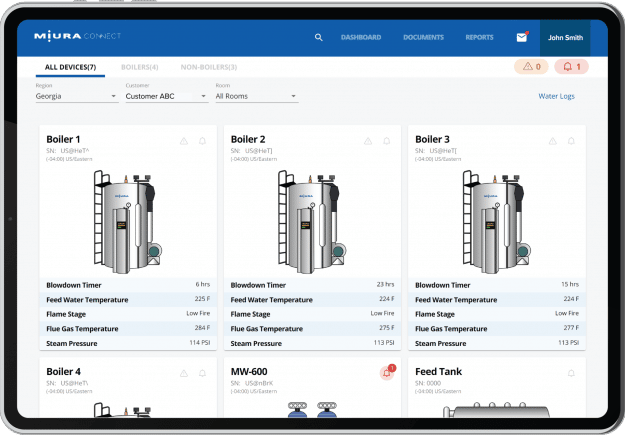Switch to the Boilers(4) tab
This screenshot has width=625, height=435.
click(x=140, y=67)
